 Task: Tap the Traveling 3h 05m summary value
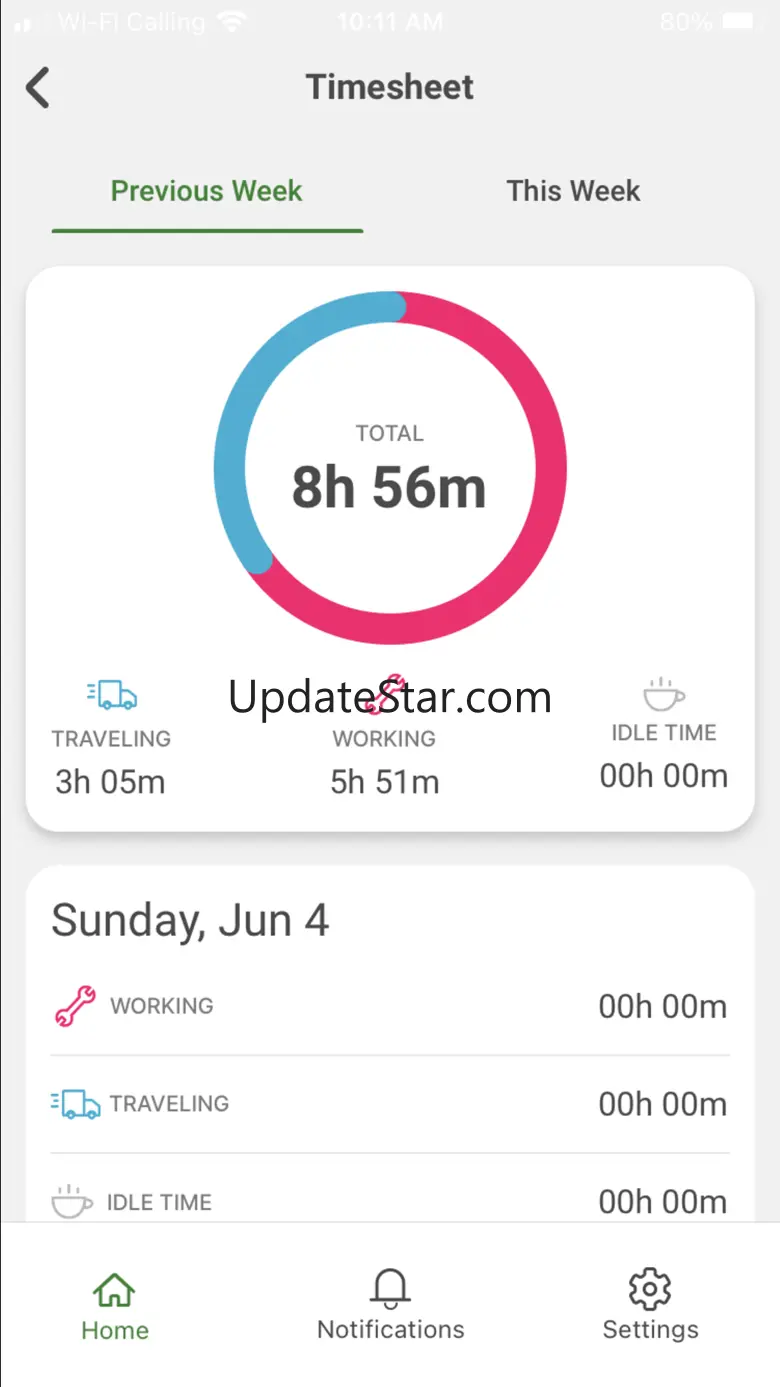pos(110,782)
